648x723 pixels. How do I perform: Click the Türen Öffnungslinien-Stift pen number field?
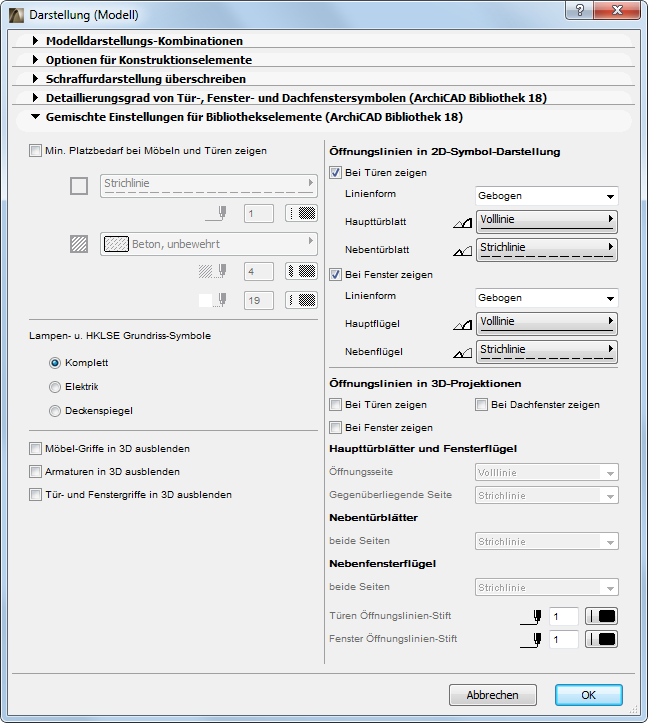click(564, 616)
